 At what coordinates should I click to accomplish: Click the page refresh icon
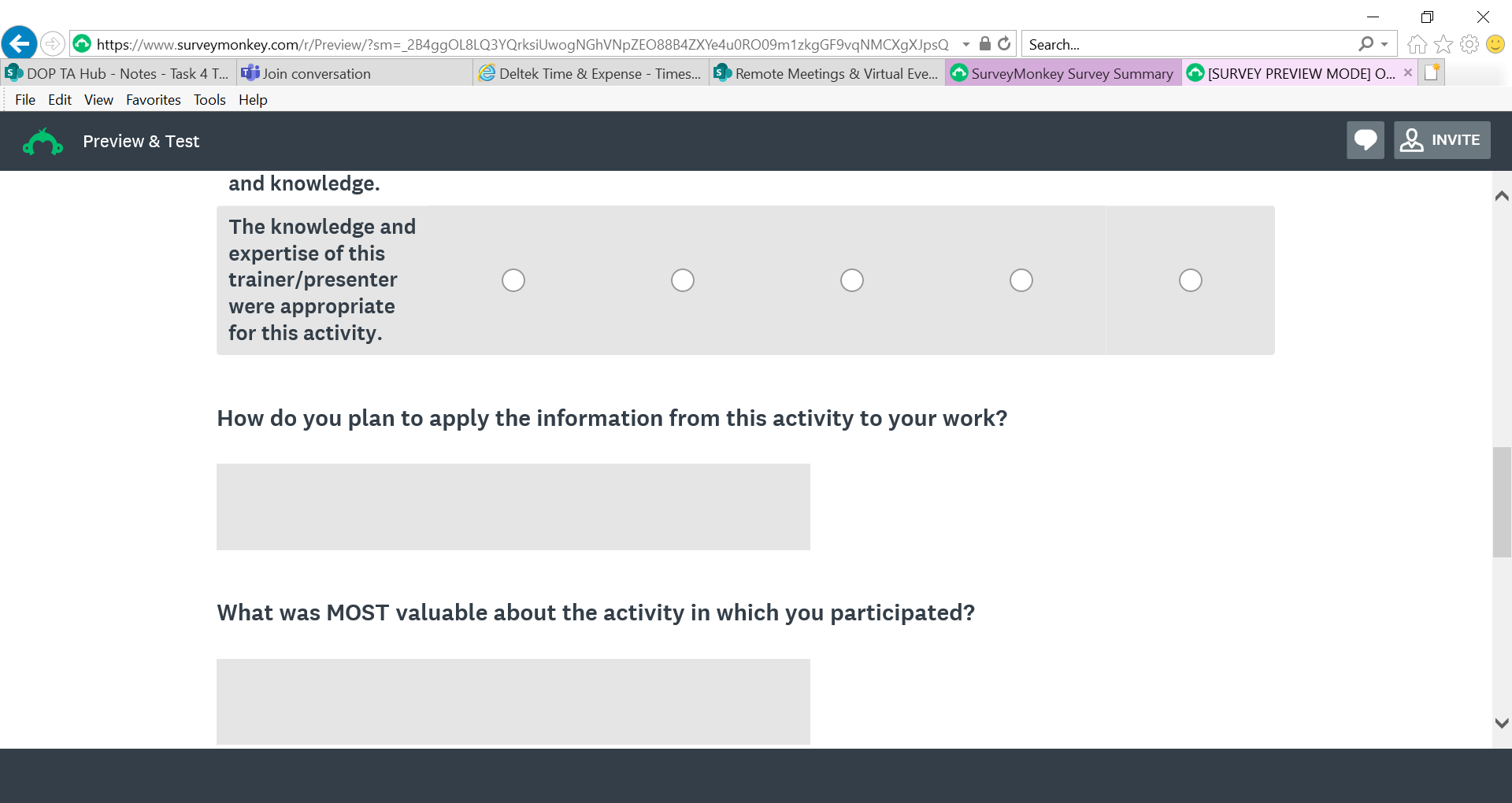click(x=1004, y=44)
